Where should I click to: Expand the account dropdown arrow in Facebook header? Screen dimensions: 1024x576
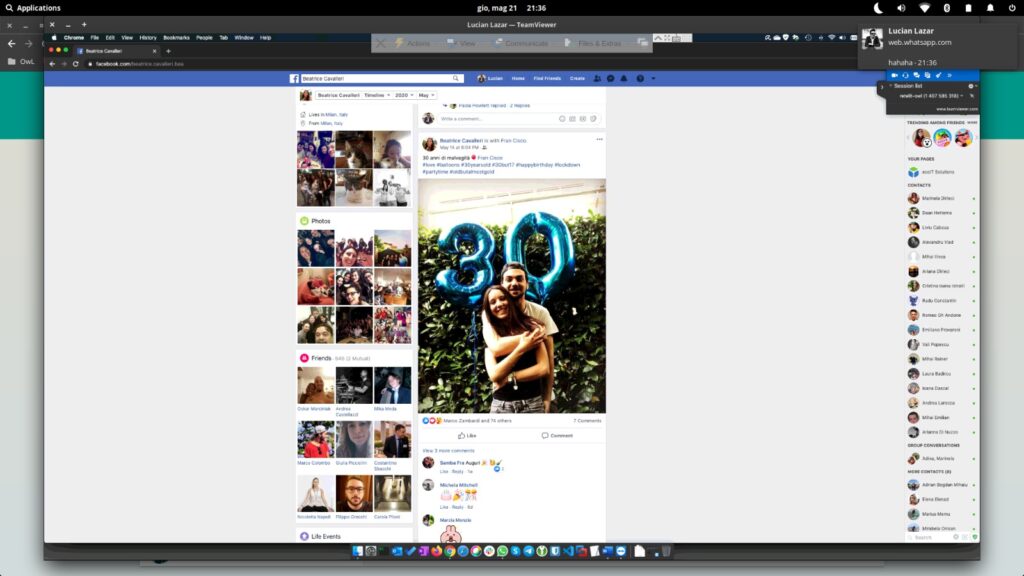[653, 78]
